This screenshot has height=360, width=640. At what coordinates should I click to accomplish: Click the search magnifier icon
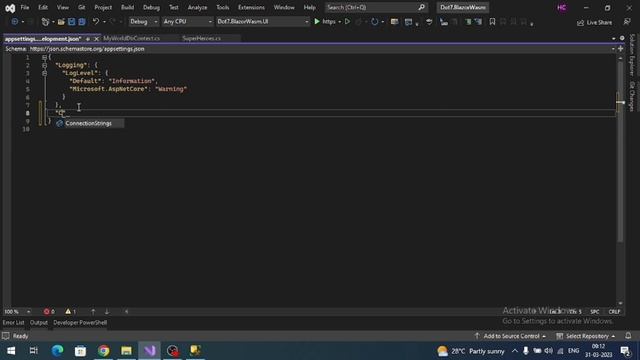pyautogui.click(x=422, y=7)
